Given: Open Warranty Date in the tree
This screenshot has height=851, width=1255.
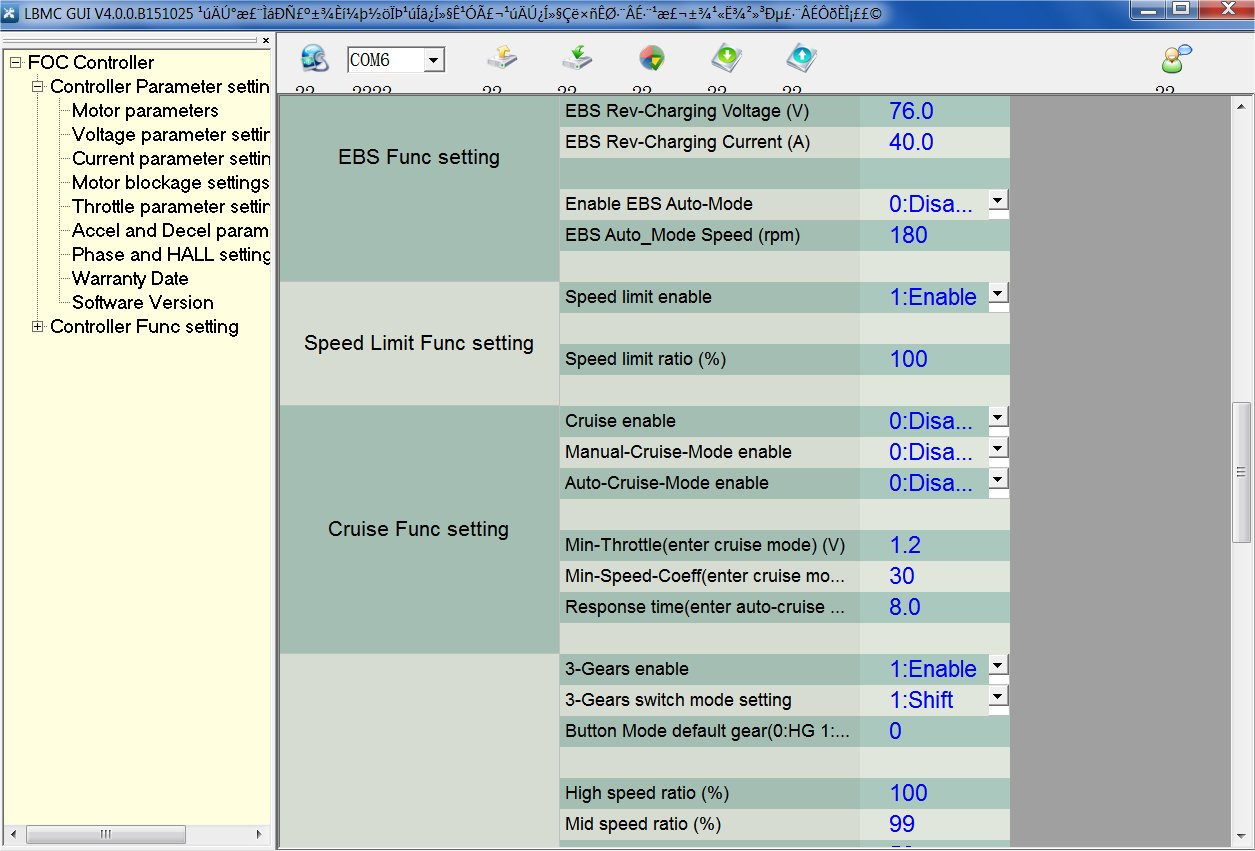Looking at the screenshot, I should (130, 279).
